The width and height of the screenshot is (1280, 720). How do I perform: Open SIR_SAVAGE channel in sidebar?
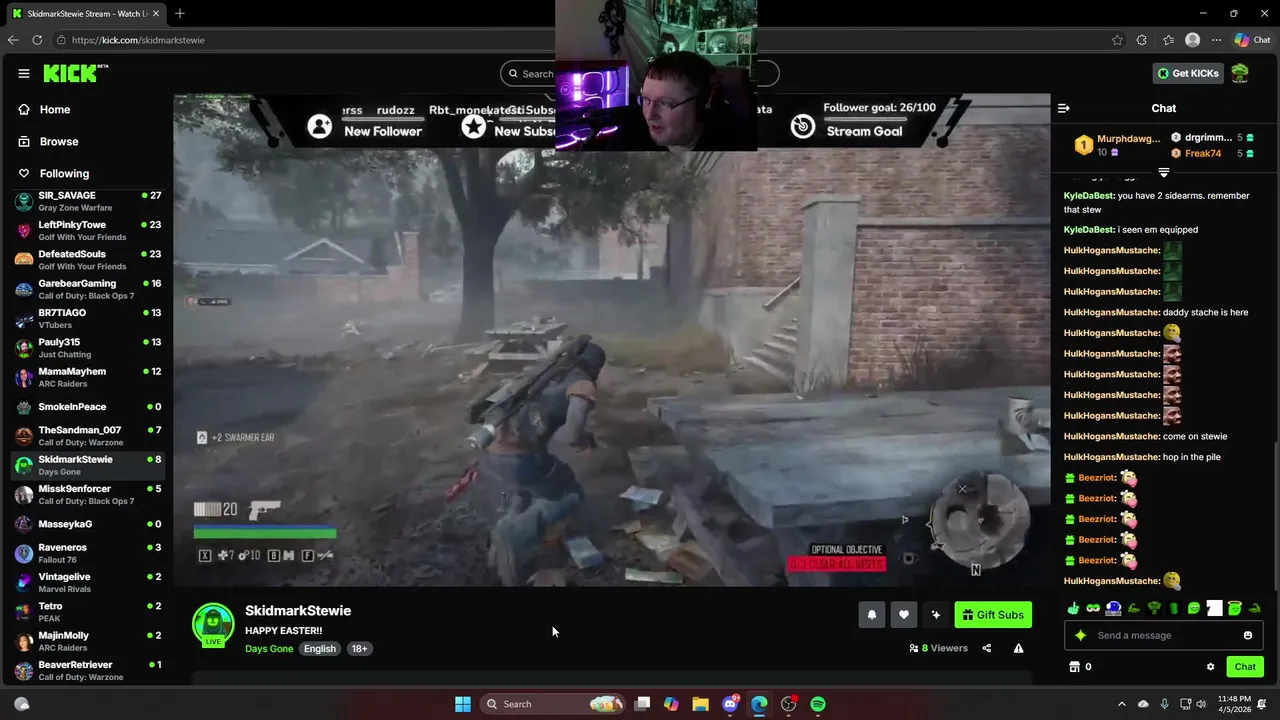[87, 201]
